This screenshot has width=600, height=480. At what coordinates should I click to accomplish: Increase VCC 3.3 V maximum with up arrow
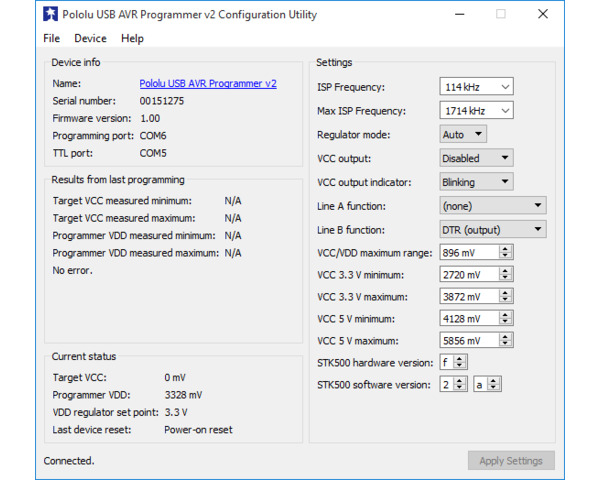pos(505,293)
